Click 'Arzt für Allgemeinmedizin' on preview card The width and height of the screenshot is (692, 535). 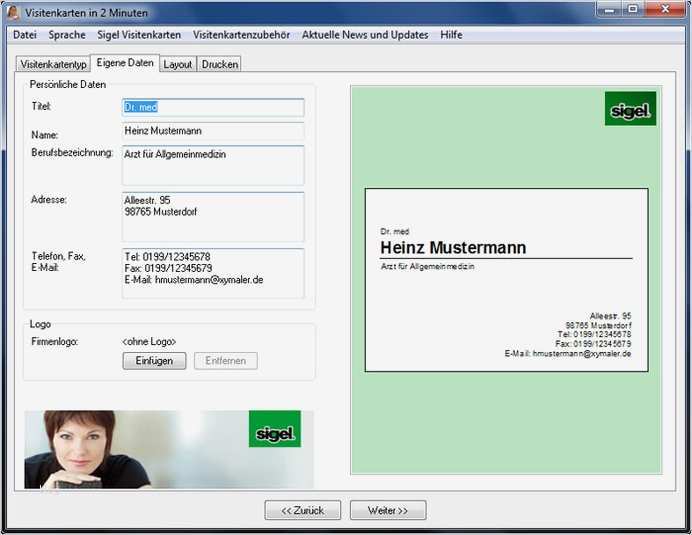pyautogui.click(x=428, y=267)
